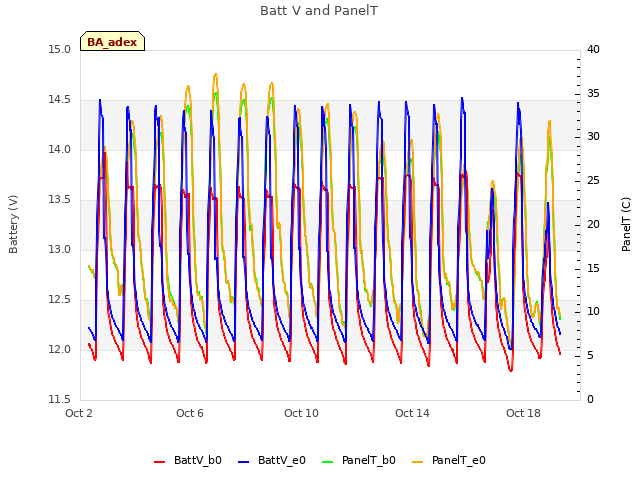This screenshot has width=640, height=480.
Task: Click the 12.5 battery axis value
Action: pyautogui.click(x=60, y=300)
